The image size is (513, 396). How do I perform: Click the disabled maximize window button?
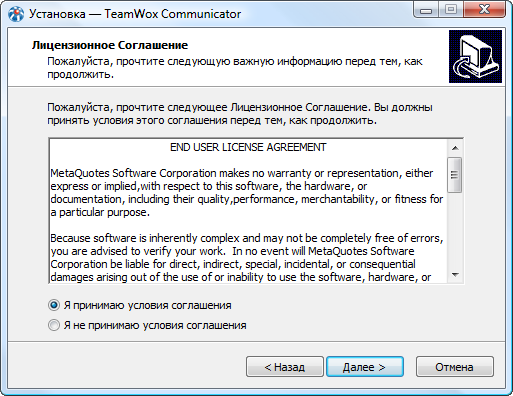pyautogui.click(x=451, y=10)
